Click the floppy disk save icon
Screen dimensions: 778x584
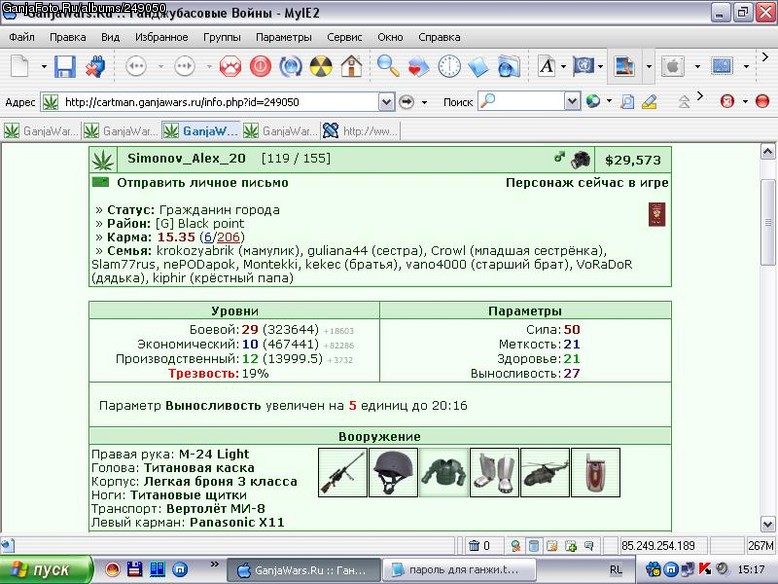pyautogui.click(x=65, y=66)
